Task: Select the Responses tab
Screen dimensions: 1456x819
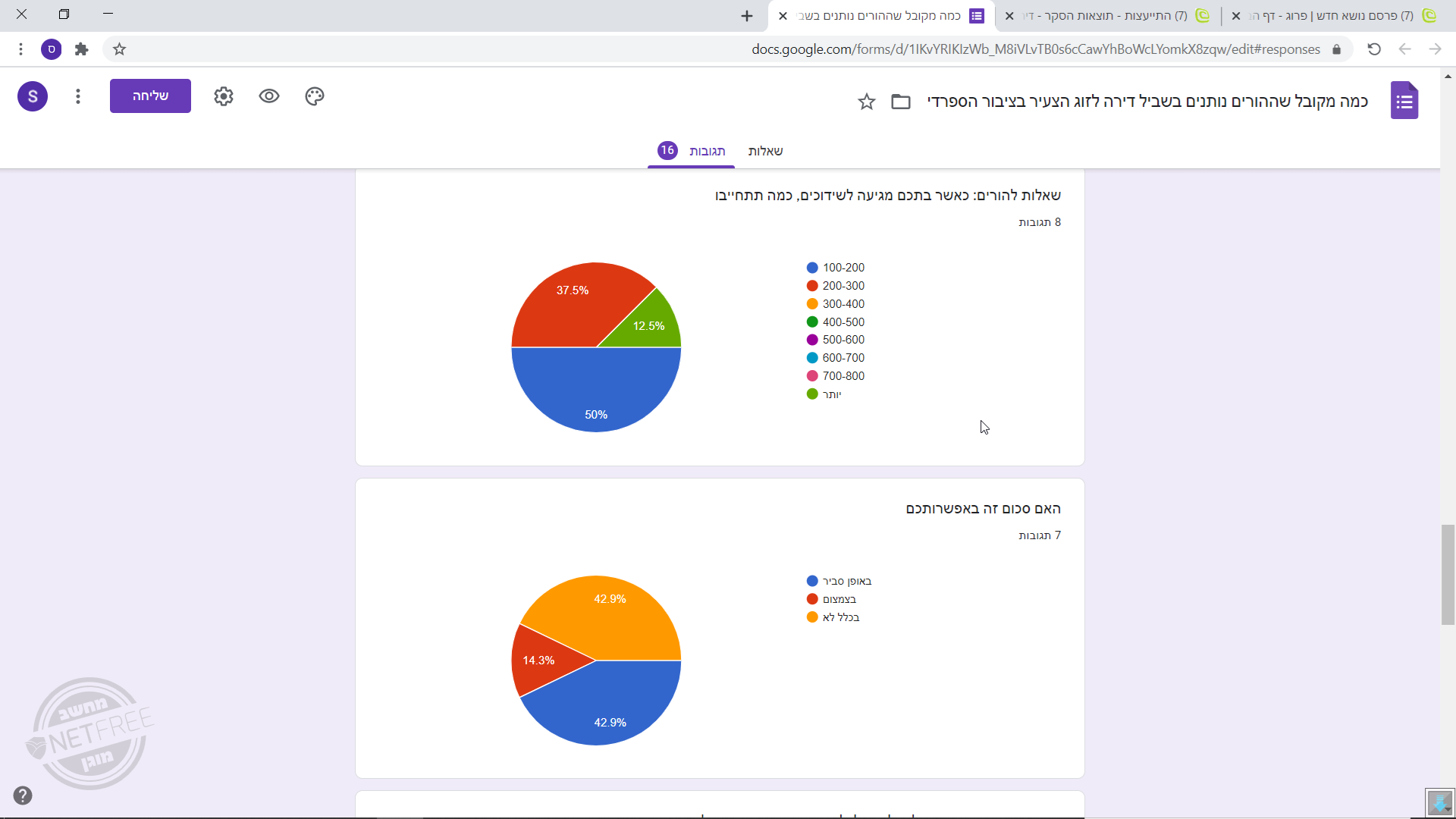Action: (x=707, y=151)
